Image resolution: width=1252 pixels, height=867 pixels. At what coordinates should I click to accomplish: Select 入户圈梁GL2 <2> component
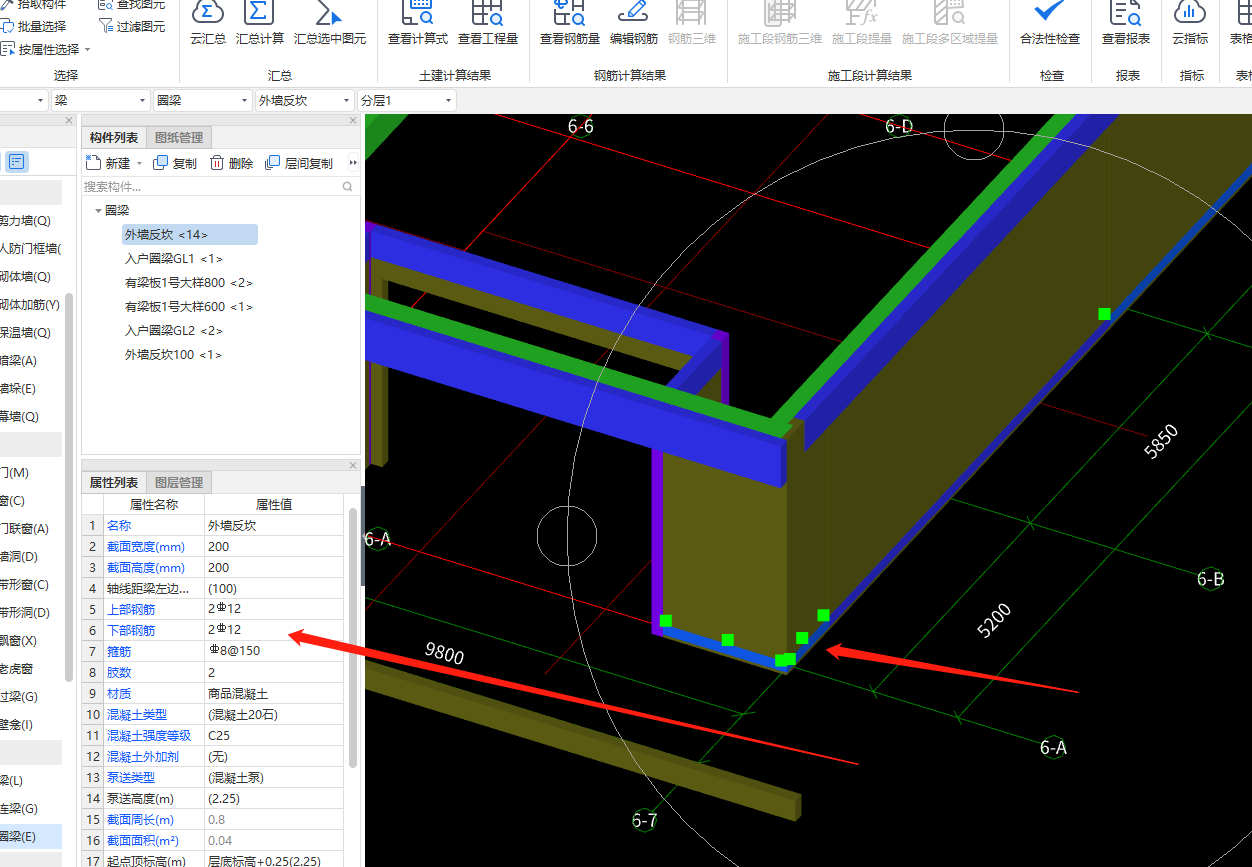pos(173,331)
